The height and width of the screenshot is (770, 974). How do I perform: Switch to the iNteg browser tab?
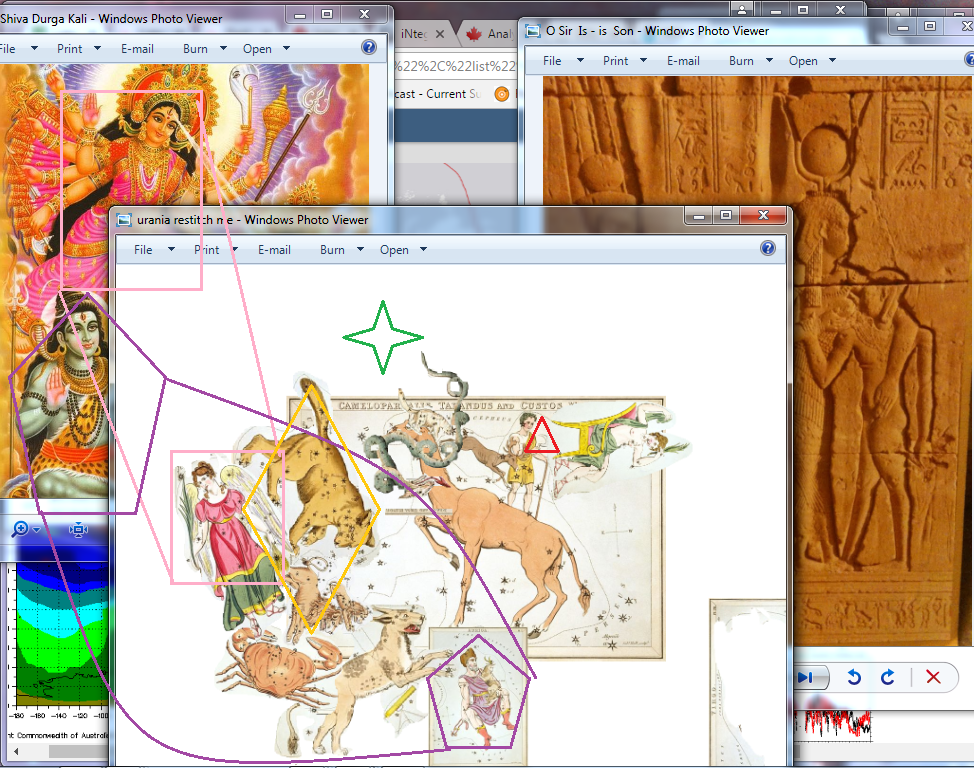pyautogui.click(x=413, y=34)
